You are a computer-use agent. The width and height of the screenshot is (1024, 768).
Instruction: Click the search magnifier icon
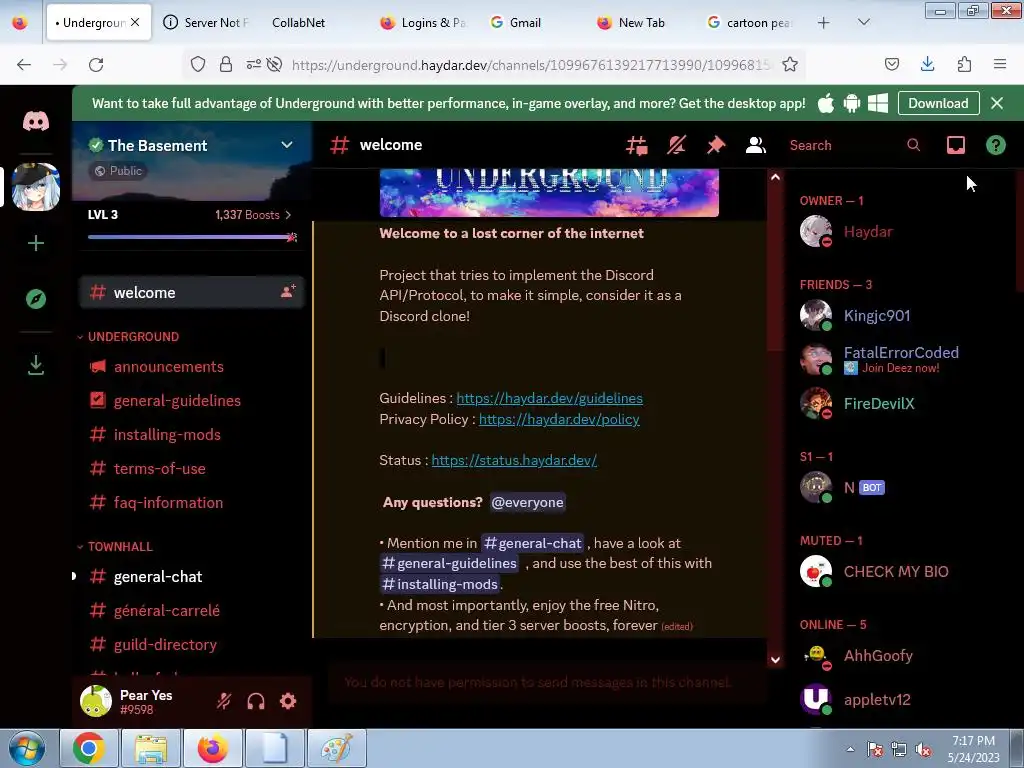click(914, 145)
